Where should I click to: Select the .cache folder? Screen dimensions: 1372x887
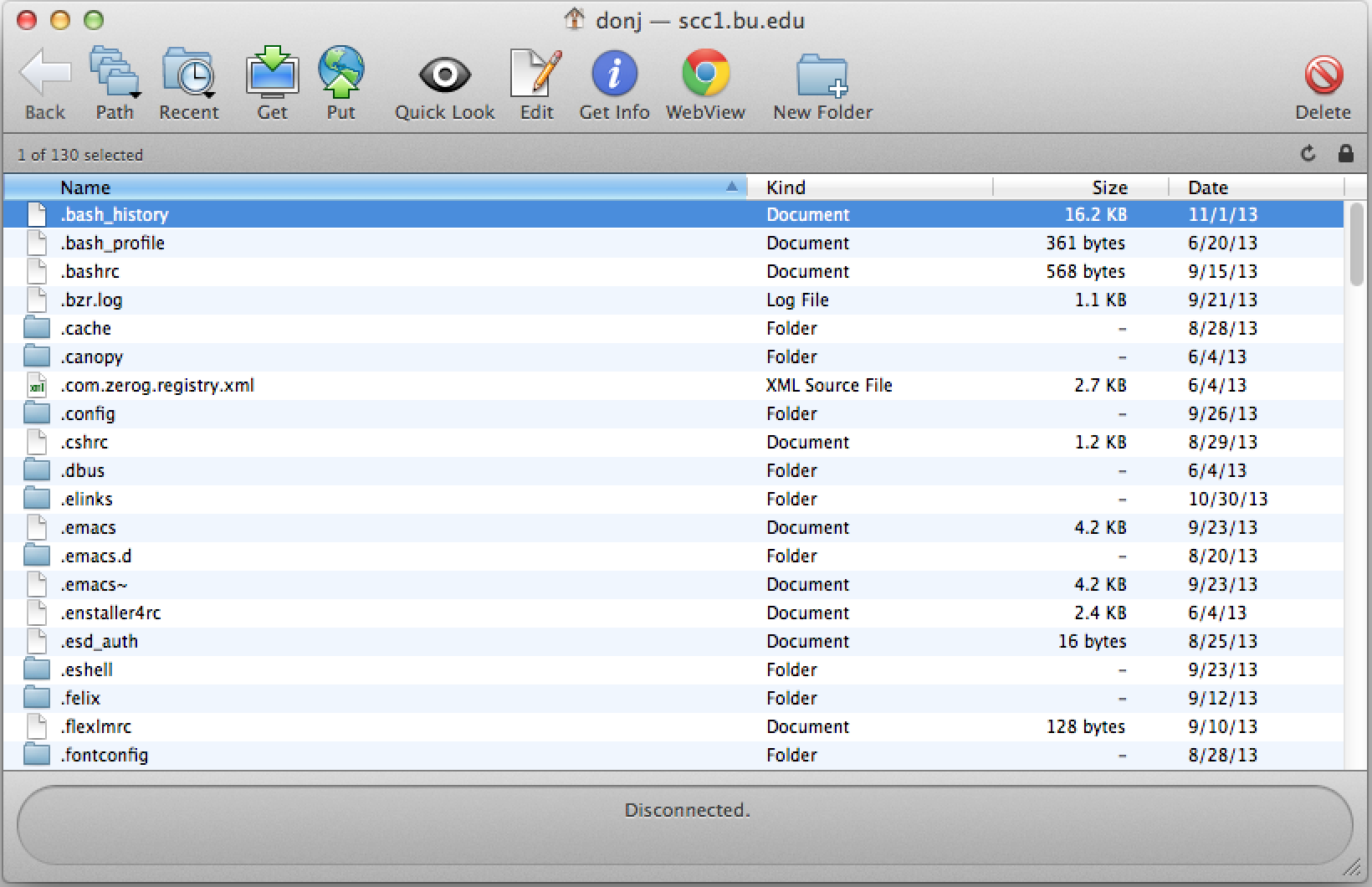point(674,328)
